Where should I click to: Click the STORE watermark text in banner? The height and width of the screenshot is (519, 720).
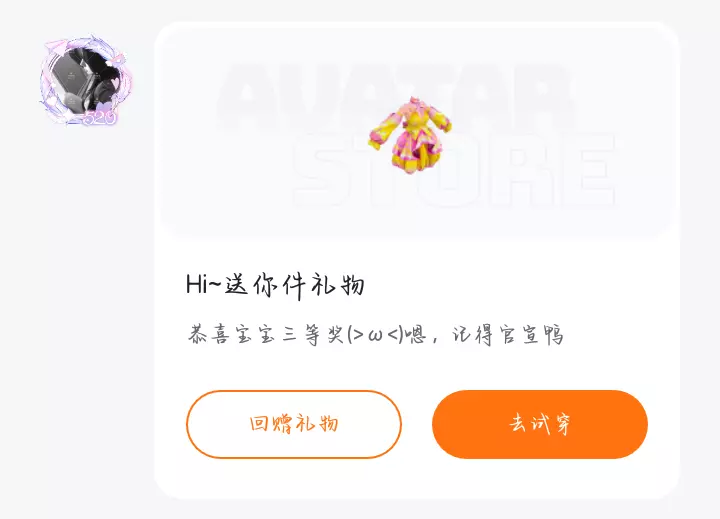tap(454, 170)
